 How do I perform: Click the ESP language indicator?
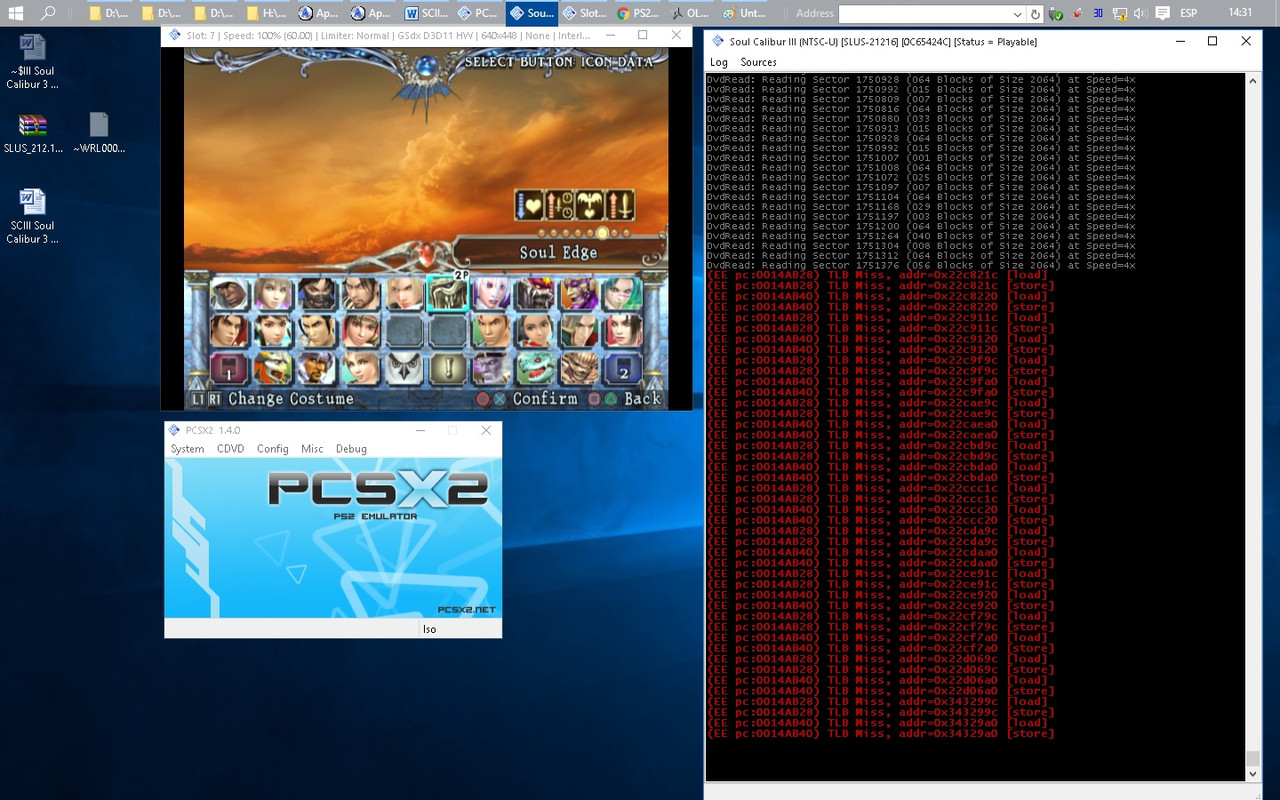tap(1188, 13)
